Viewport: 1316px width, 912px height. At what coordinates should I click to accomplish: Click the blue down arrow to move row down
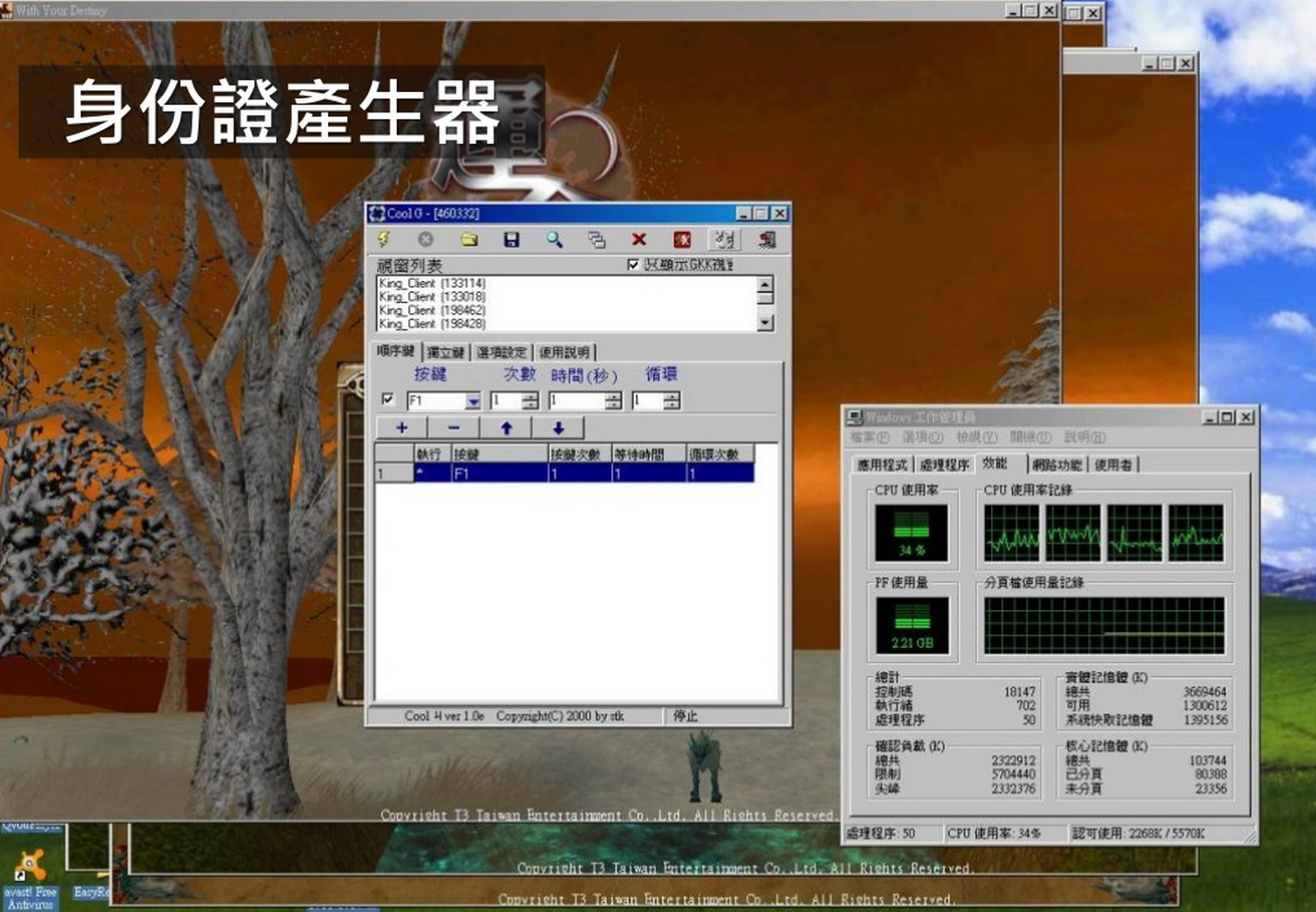558,427
